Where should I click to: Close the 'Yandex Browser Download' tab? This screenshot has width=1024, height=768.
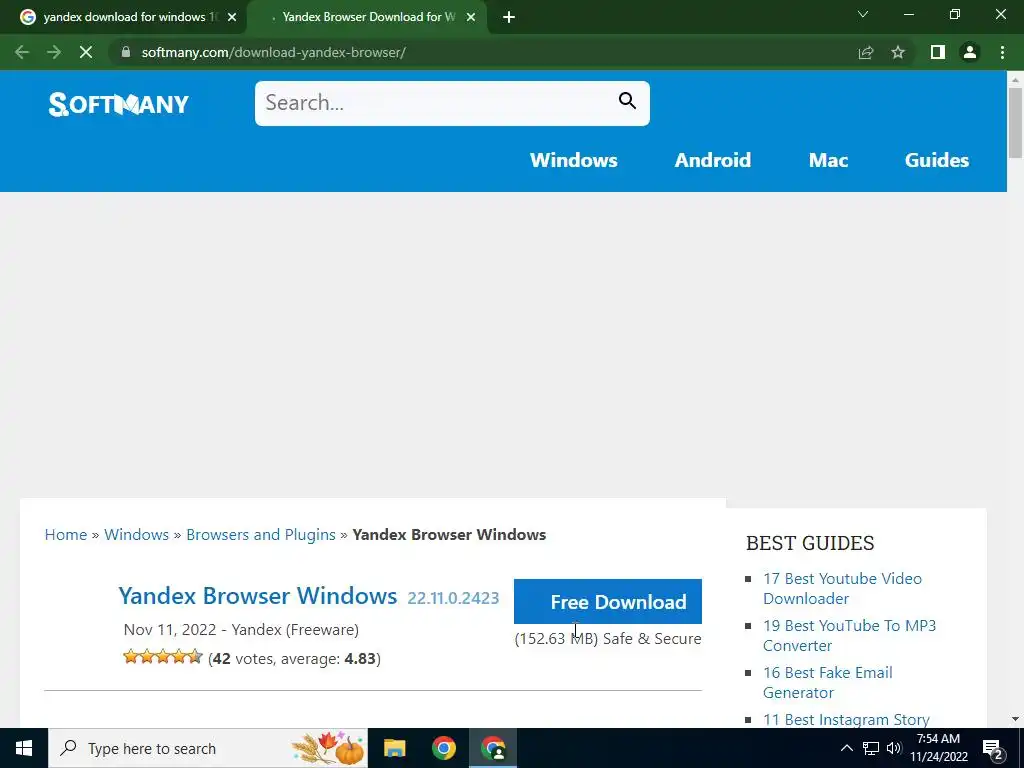tap(471, 18)
